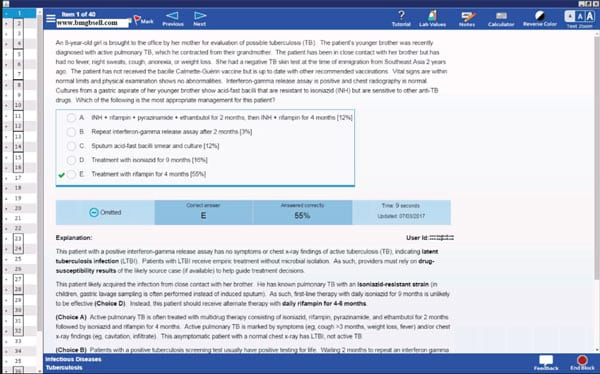This screenshot has height=374, width=600.
Task: Open Lab Values reference
Action: (432, 19)
